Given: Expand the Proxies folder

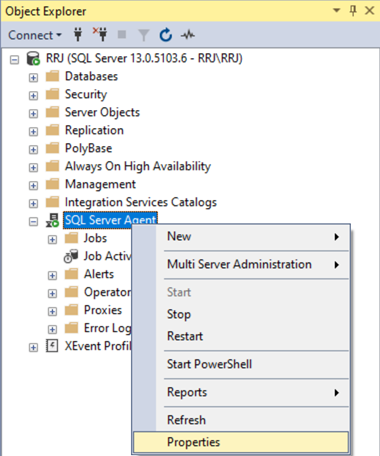Looking at the screenshot, I should click(x=52, y=312).
